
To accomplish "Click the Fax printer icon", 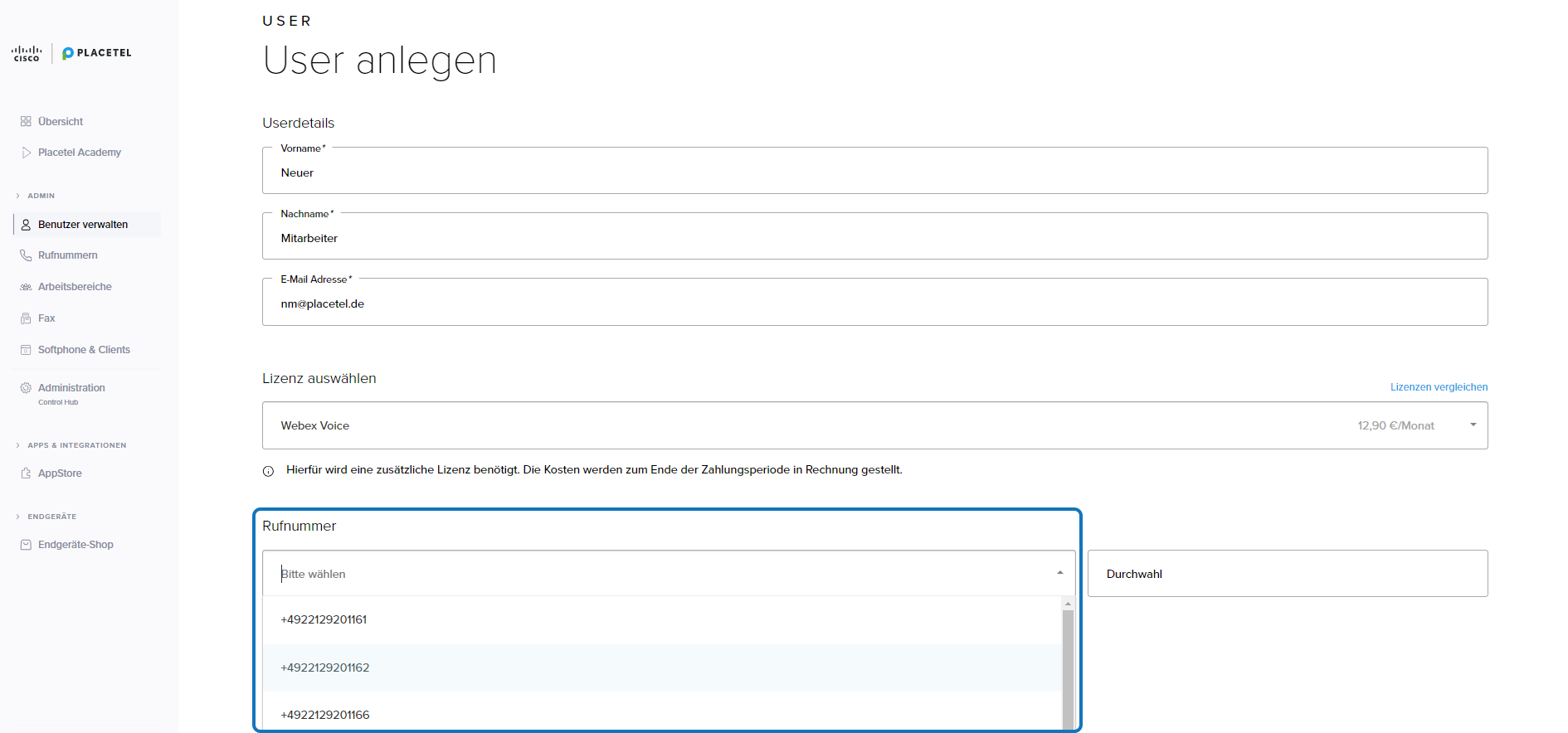I will pyautogui.click(x=26, y=318).
